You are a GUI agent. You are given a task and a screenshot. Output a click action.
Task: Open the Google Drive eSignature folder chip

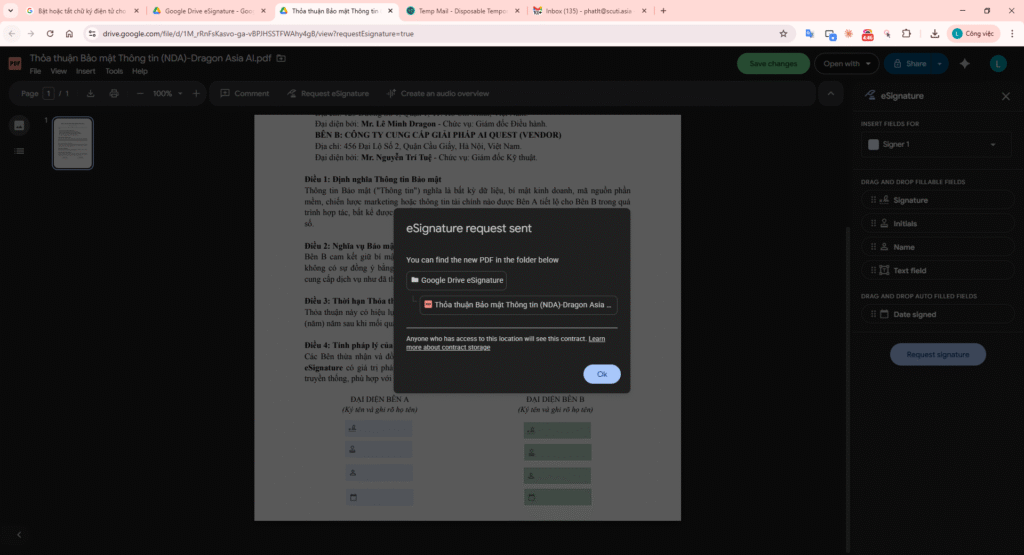456,281
